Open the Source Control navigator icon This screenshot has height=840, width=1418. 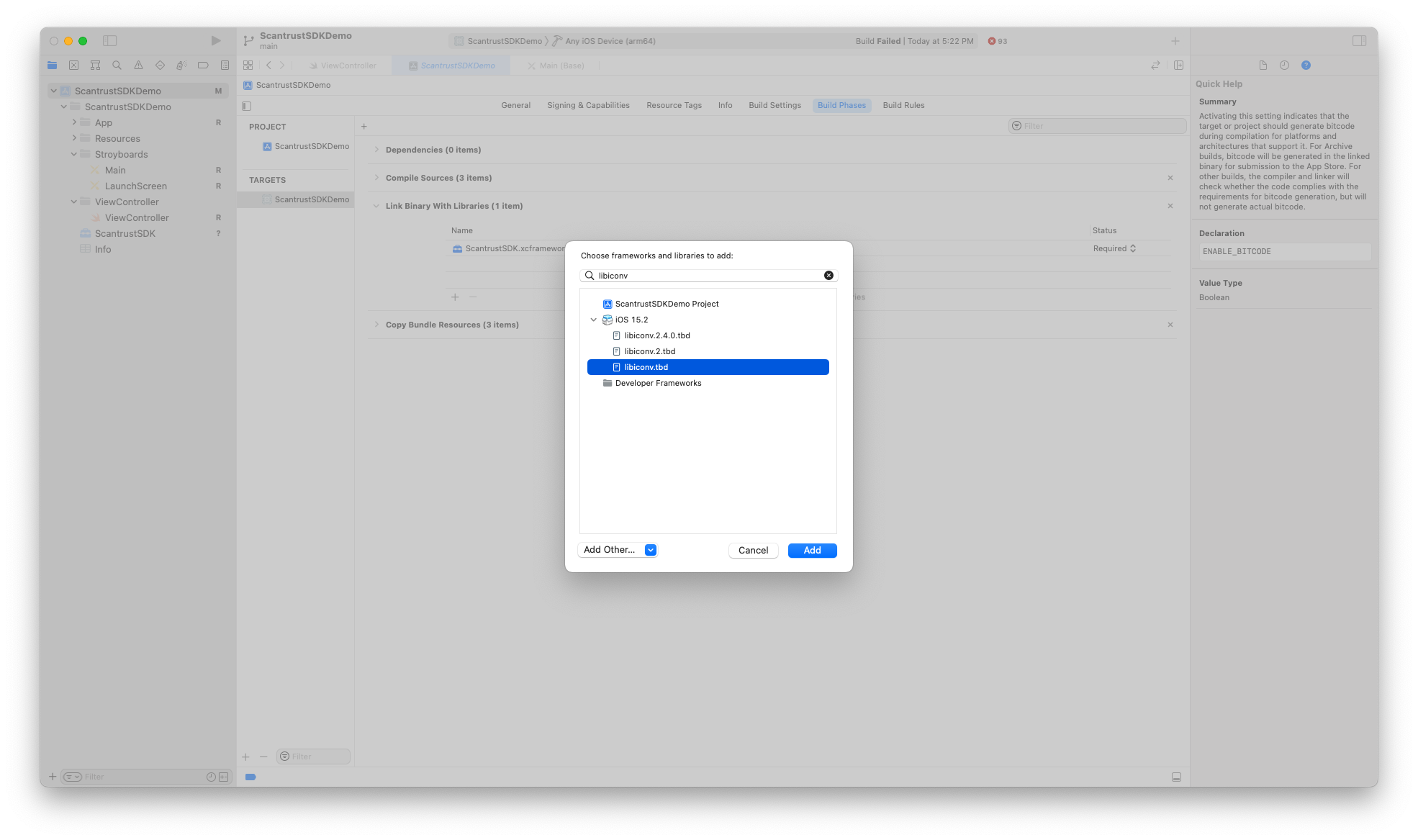click(x=73, y=66)
